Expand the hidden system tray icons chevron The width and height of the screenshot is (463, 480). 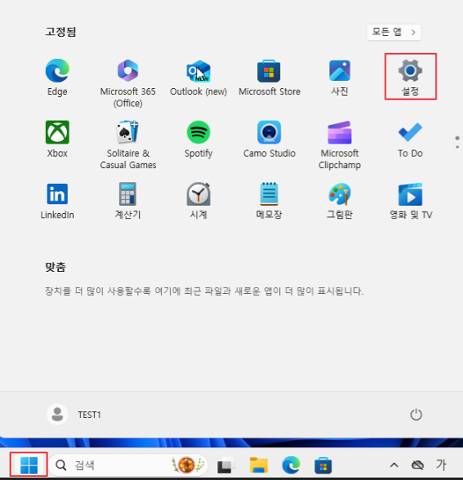[x=394, y=465]
